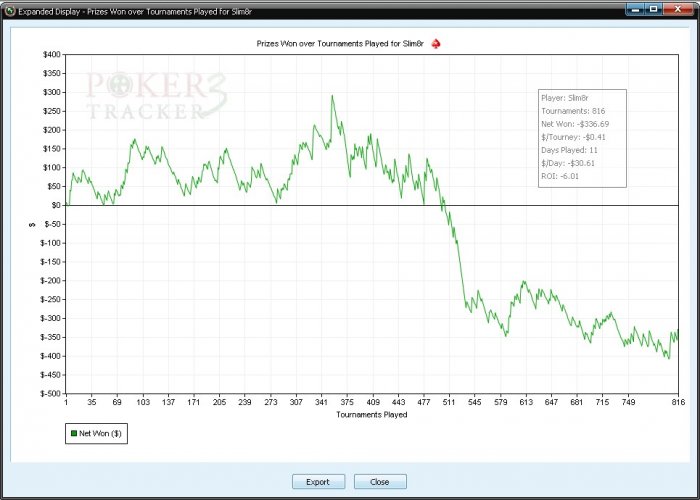This screenshot has width=700, height=500.
Task: Minimize the Expanded Display window
Action: [635, 9]
